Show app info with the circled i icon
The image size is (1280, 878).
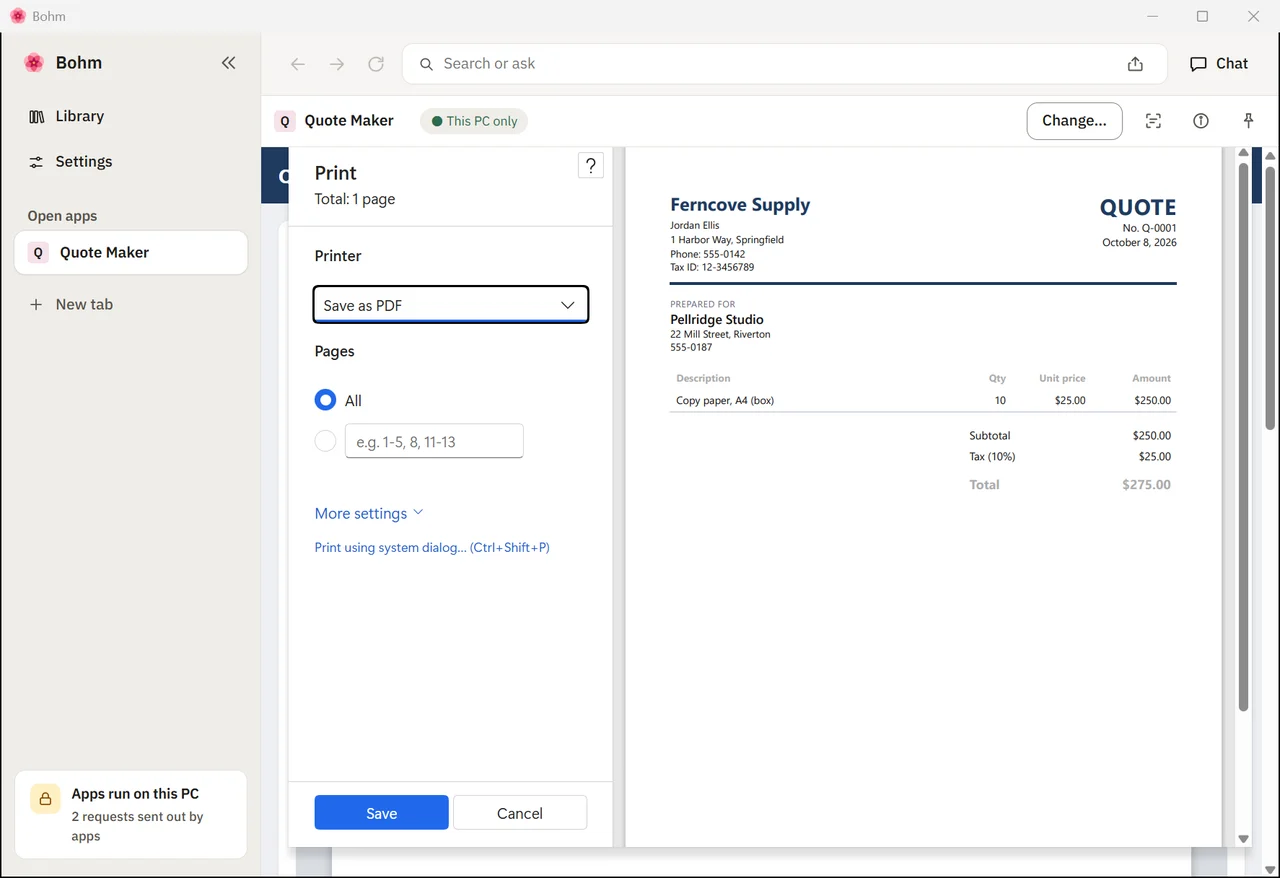pyautogui.click(x=1201, y=121)
